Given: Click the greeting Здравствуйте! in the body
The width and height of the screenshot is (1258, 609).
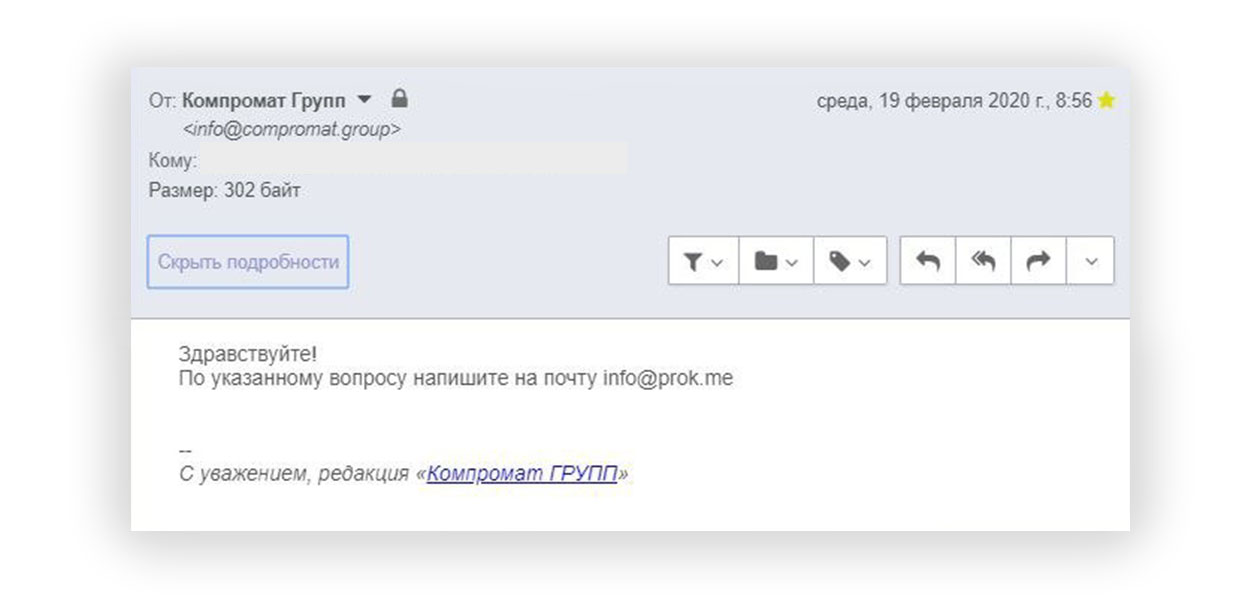Looking at the screenshot, I should coord(248,354).
